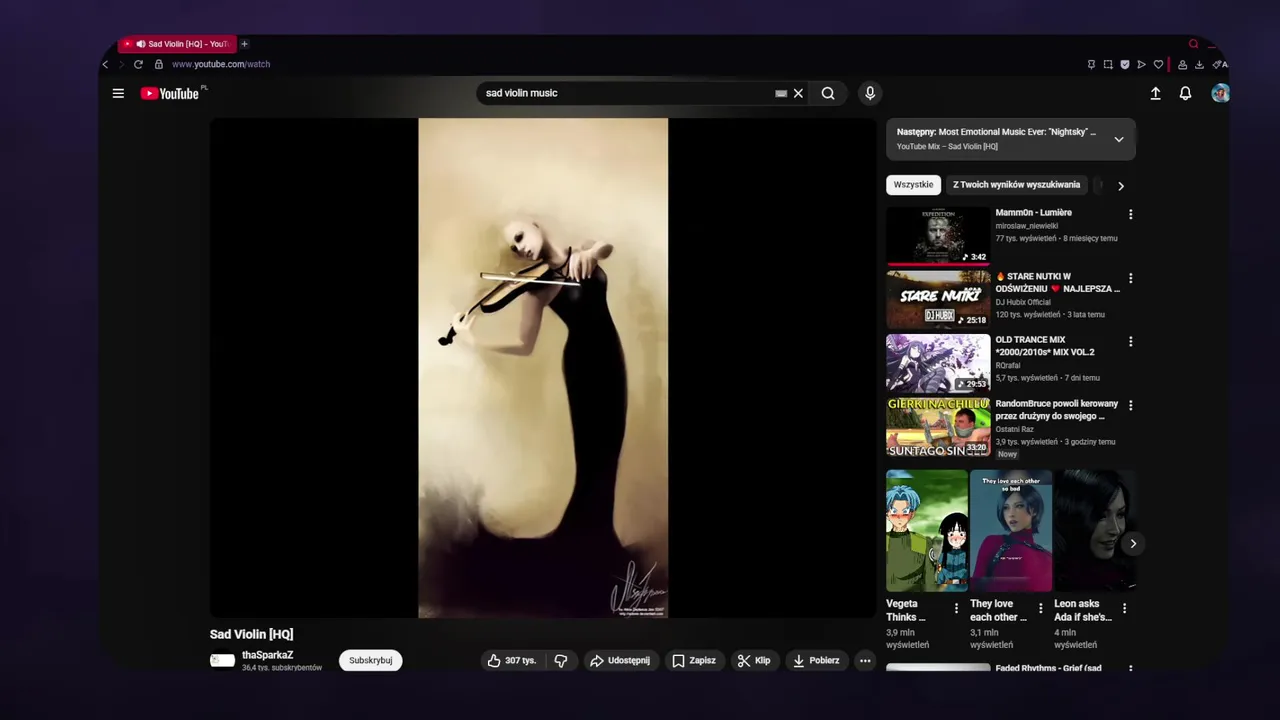Open 'OLD TRANCE MIX' video title
The height and width of the screenshot is (720, 1280).
(1045, 346)
